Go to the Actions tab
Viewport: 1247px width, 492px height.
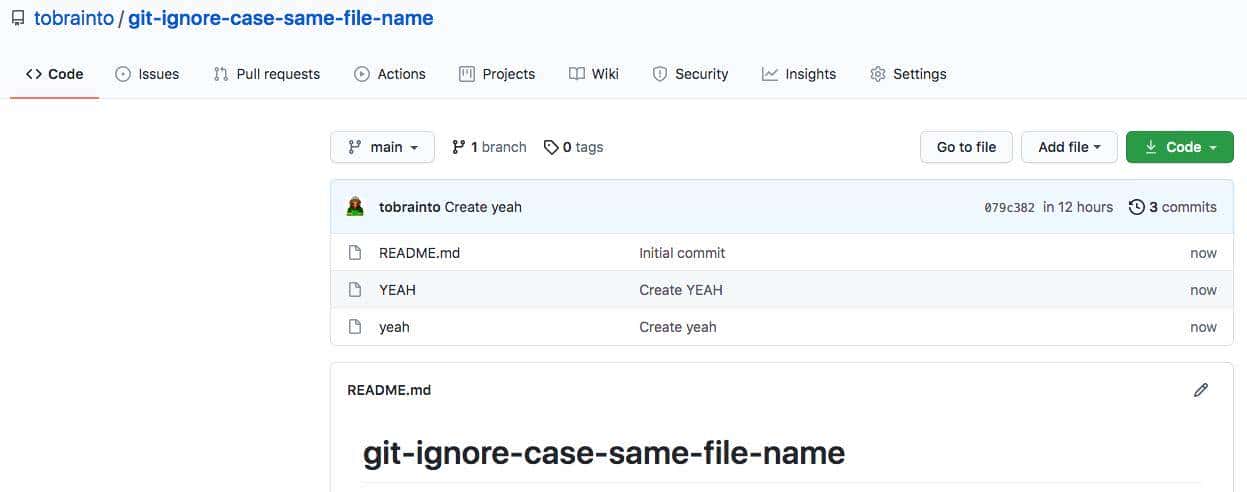(x=390, y=74)
